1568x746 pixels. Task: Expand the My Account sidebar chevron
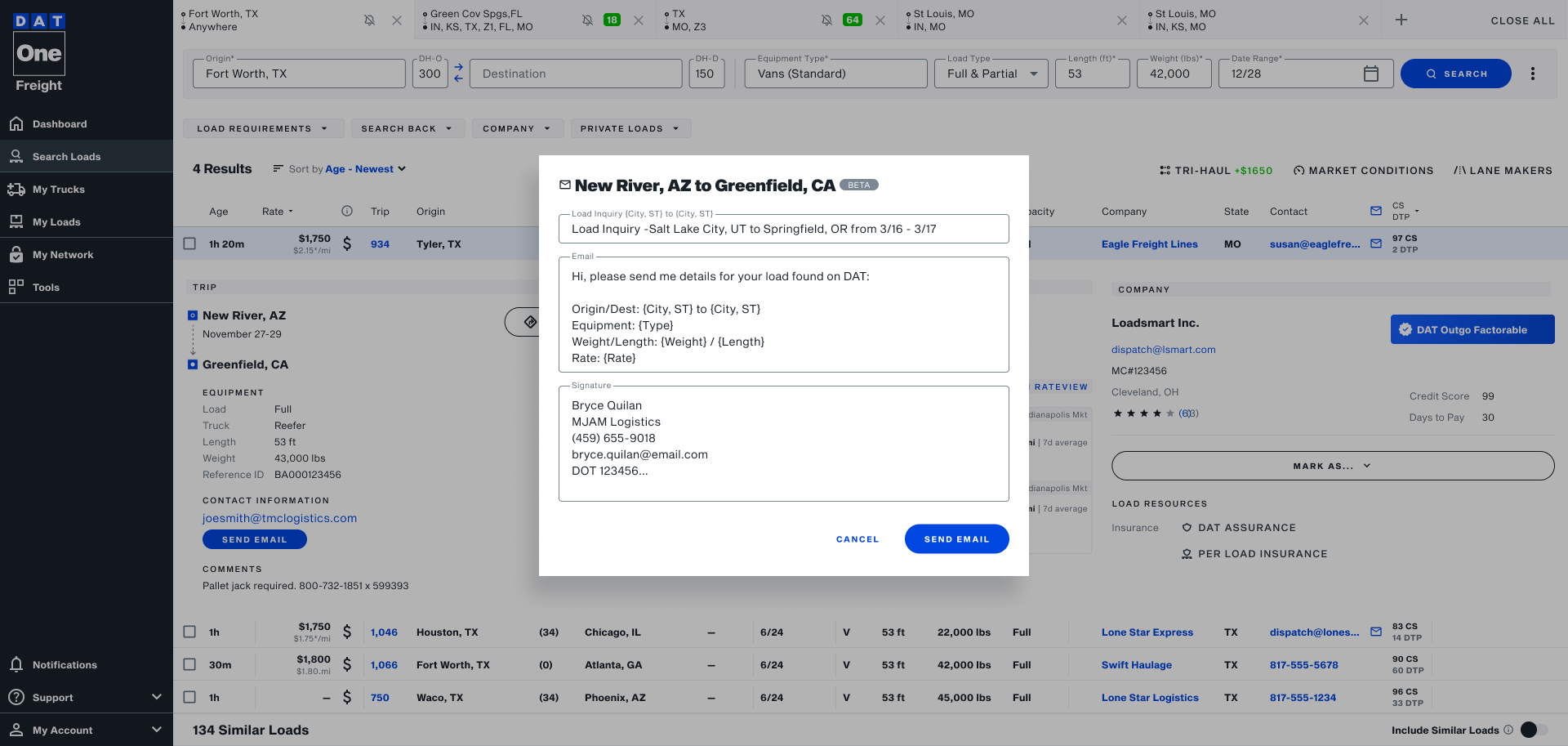point(157,730)
